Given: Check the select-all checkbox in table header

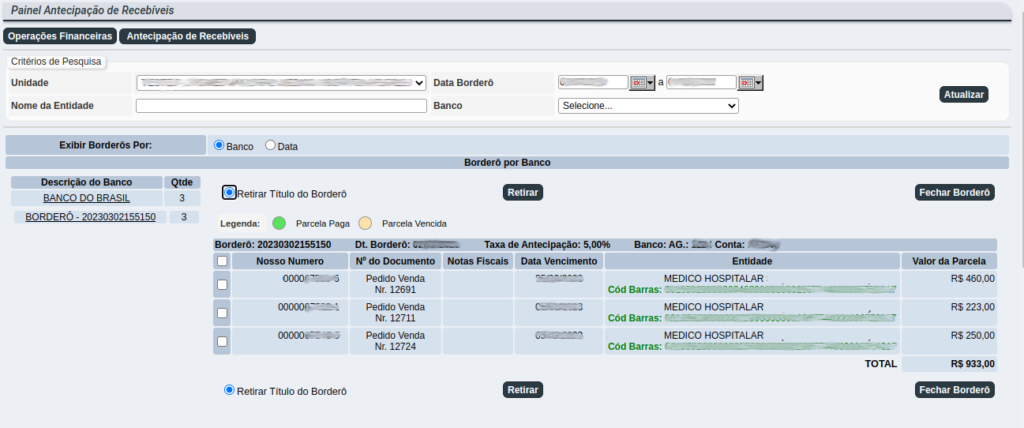Looking at the screenshot, I should point(222,261).
